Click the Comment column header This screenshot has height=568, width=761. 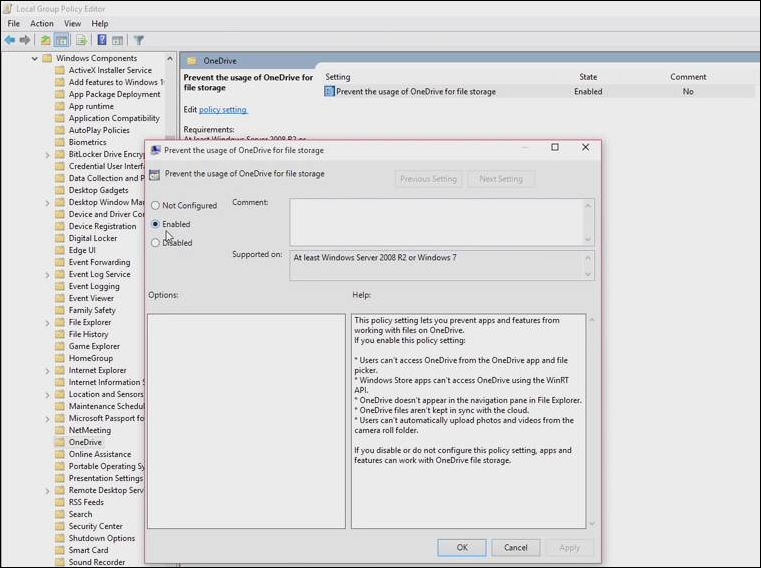tap(688, 77)
